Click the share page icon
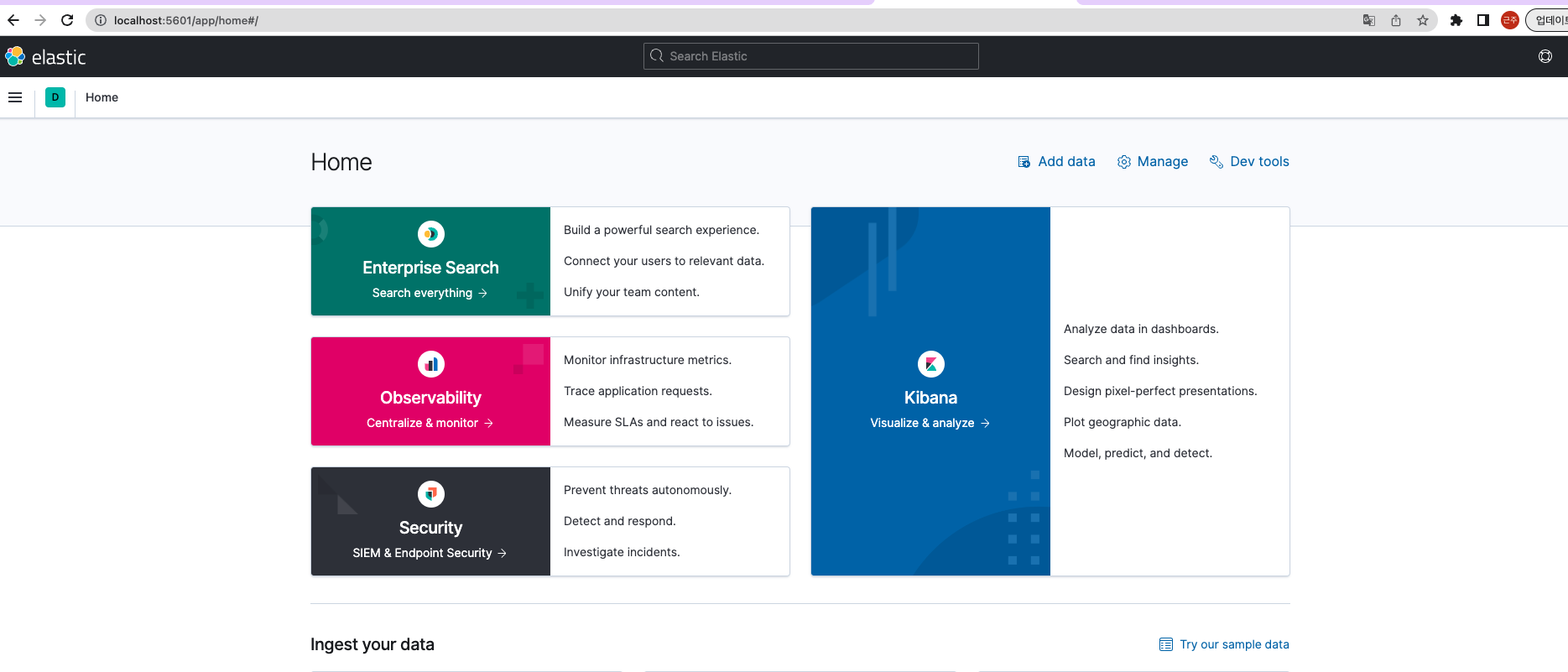This screenshot has width=1568, height=672. [1396, 20]
